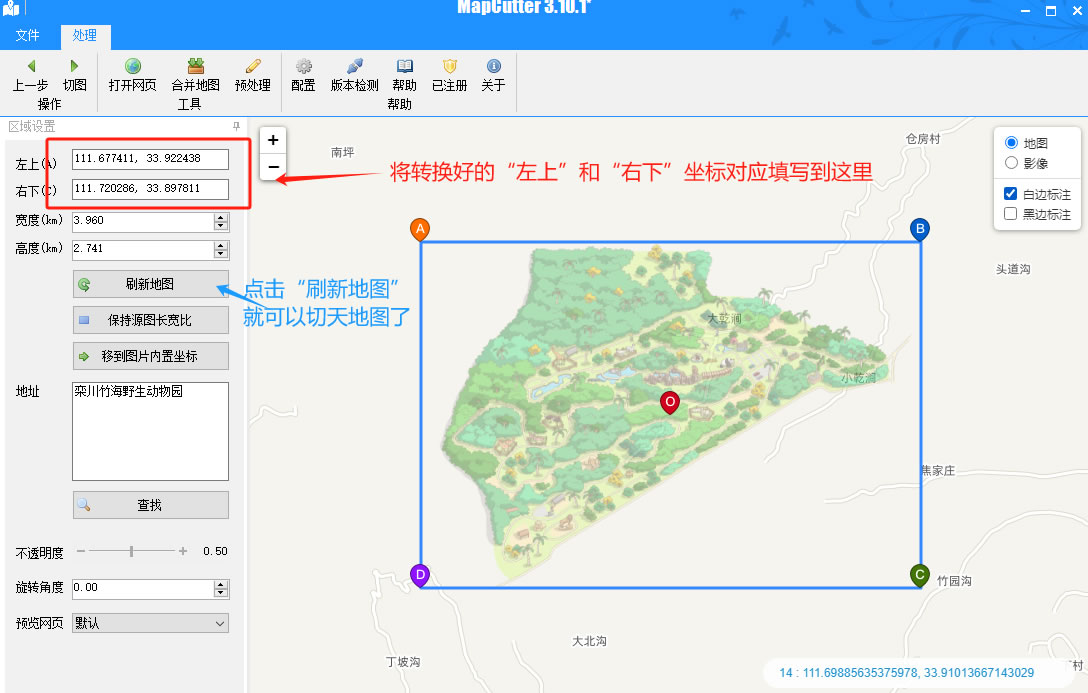Open the 关于 info icon
The width and height of the screenshot is (1088, 693).
click(493, 66)
